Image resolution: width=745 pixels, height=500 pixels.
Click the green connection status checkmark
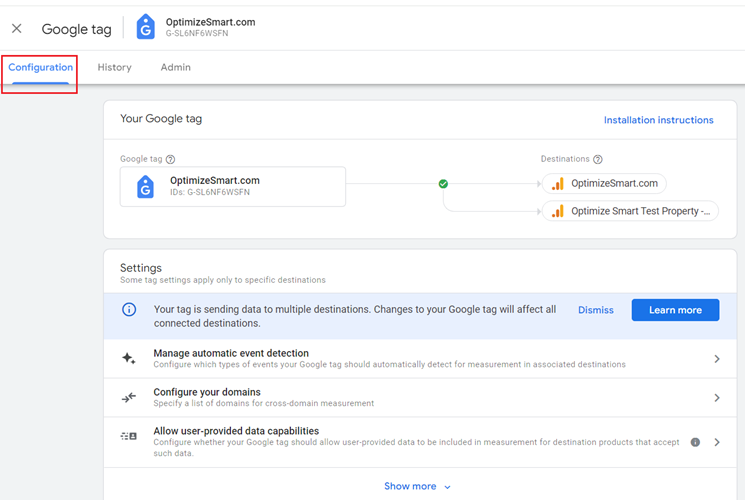tap(443, 183)
